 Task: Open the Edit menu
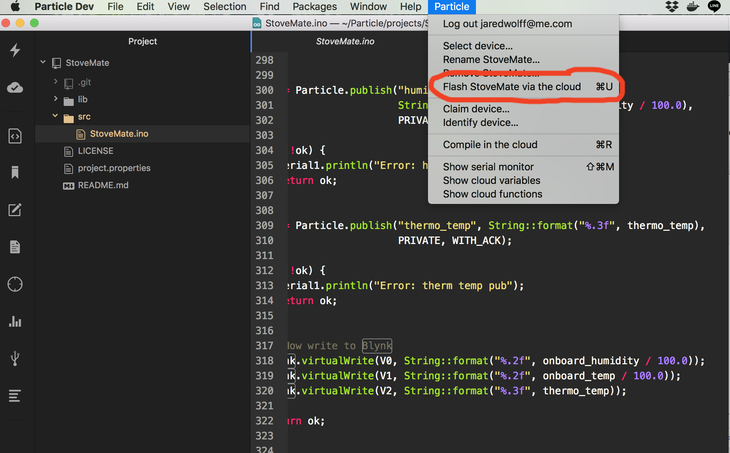point(145,7)
